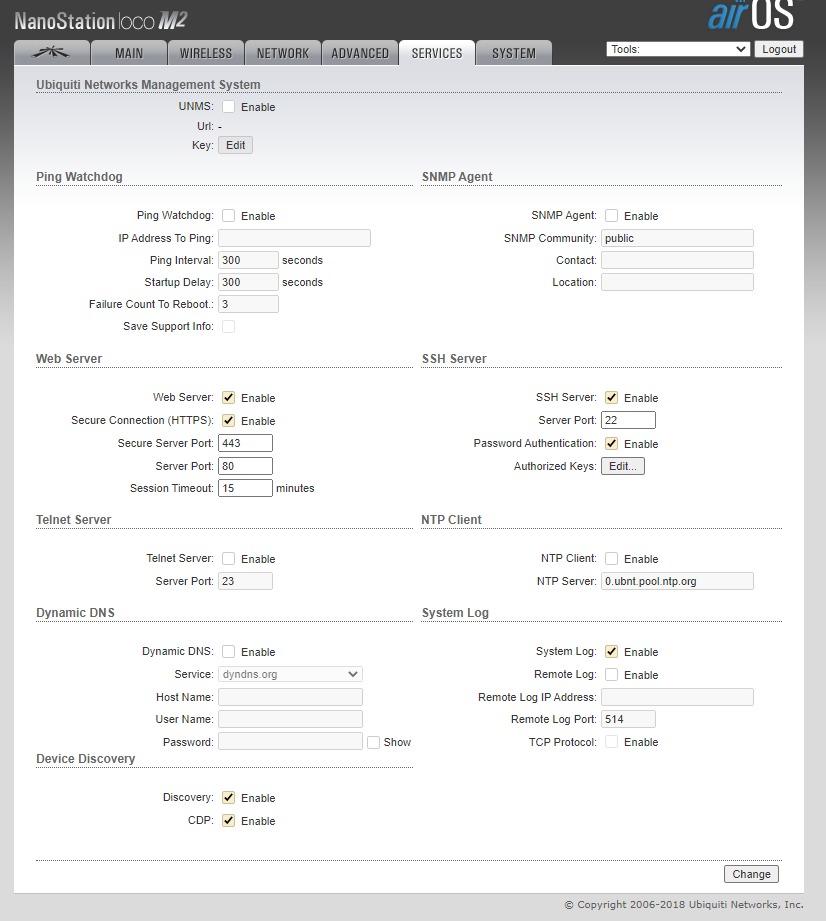The width and height of the screenshot is (826, 921).
Task: Uncheck the CDP Enable checkbox
Action: 229,821
